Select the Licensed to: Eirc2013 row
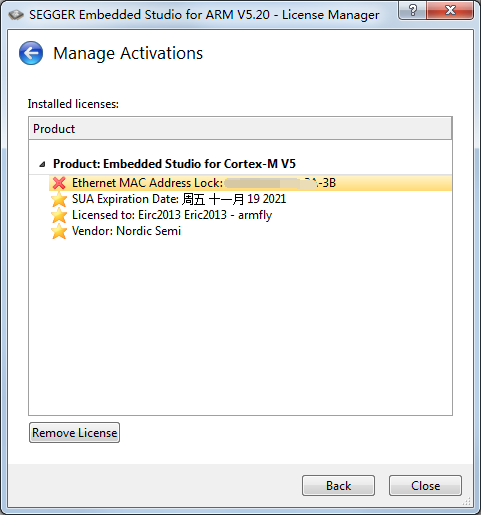 coord(250,215)
